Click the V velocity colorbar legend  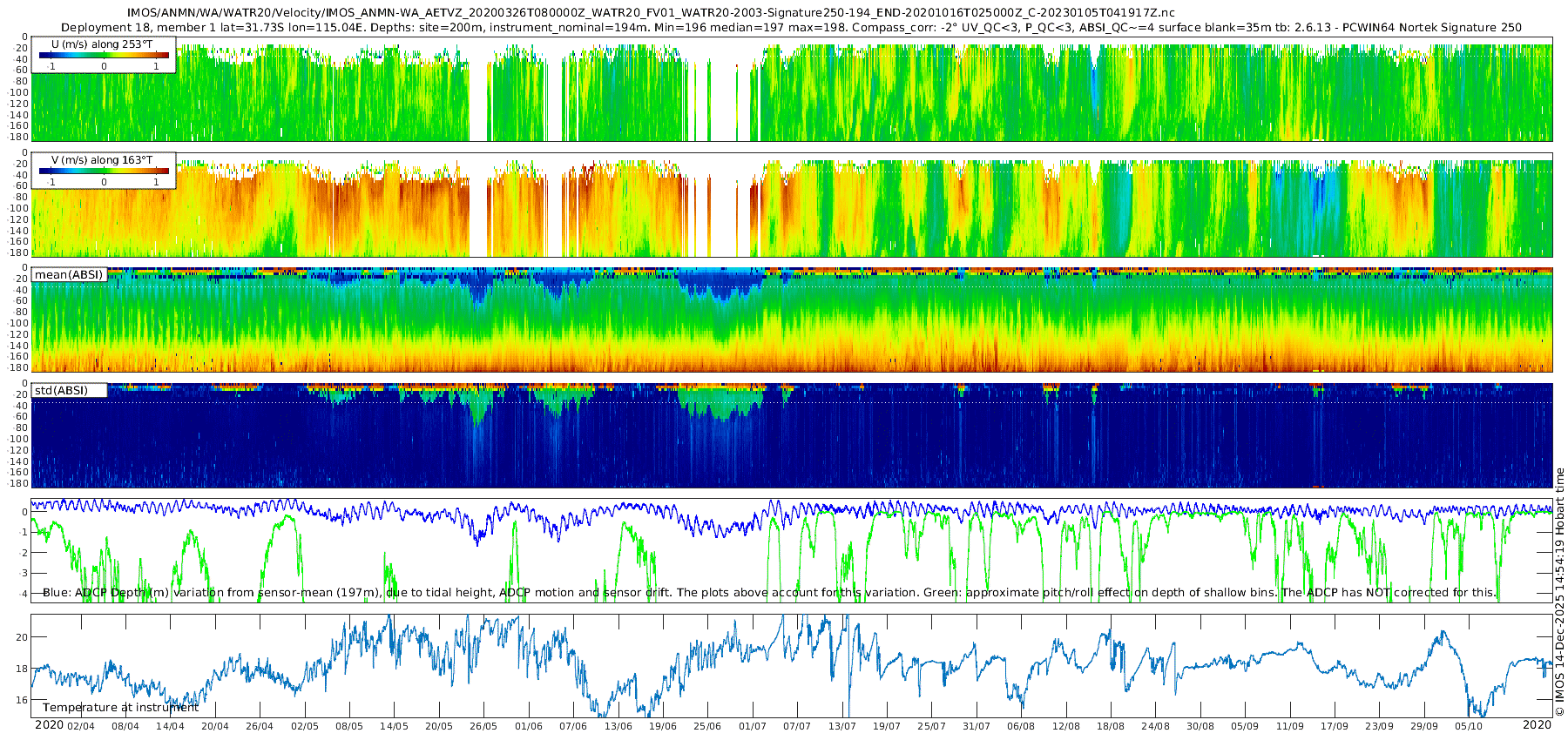[104, 172]
